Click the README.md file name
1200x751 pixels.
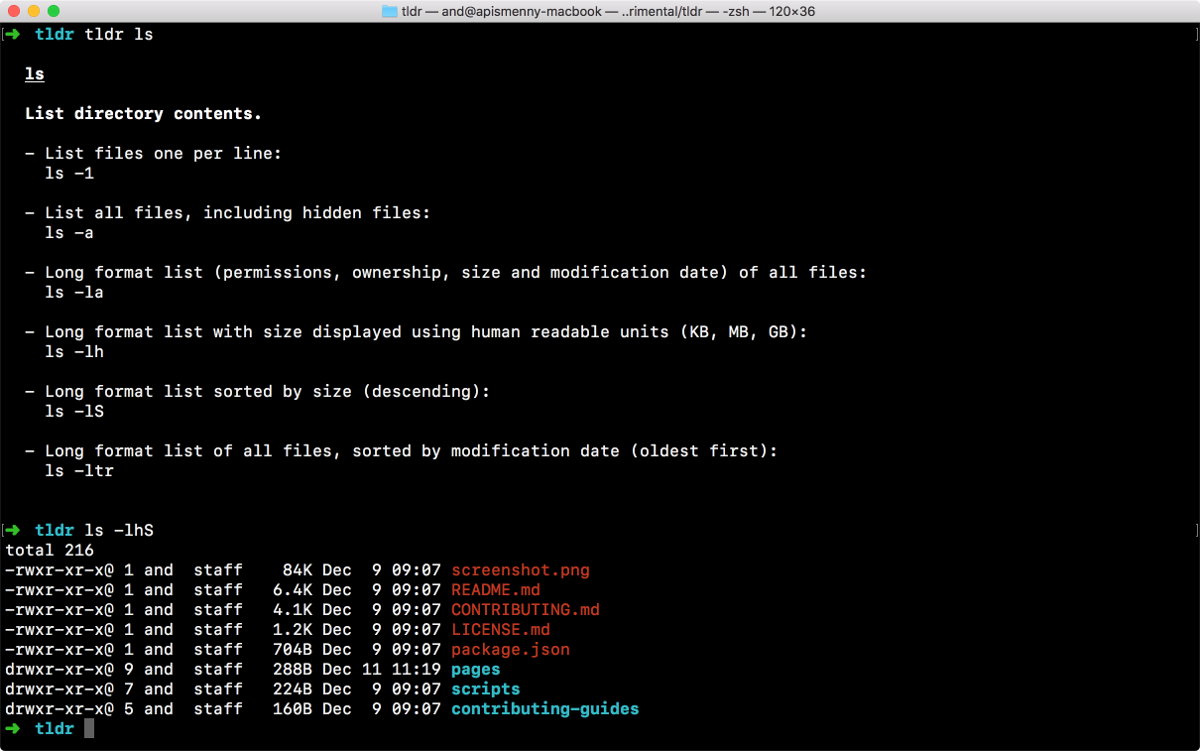click(495, 590)
